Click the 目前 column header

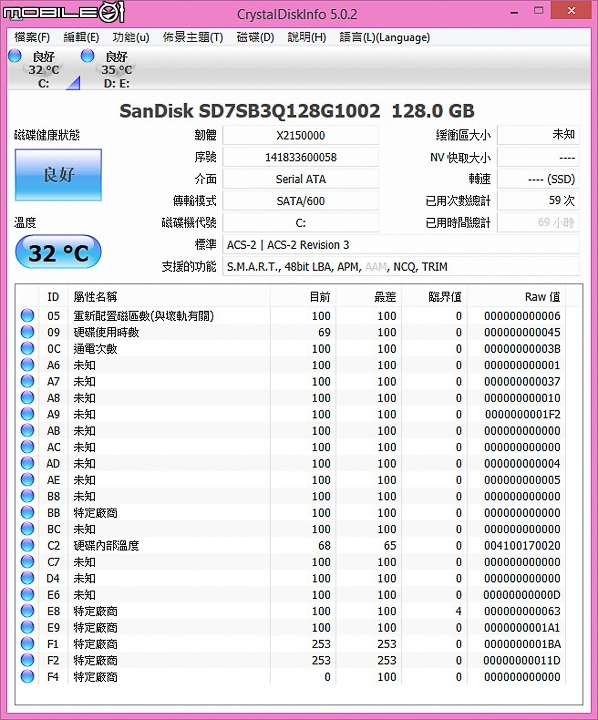[303, 297]
